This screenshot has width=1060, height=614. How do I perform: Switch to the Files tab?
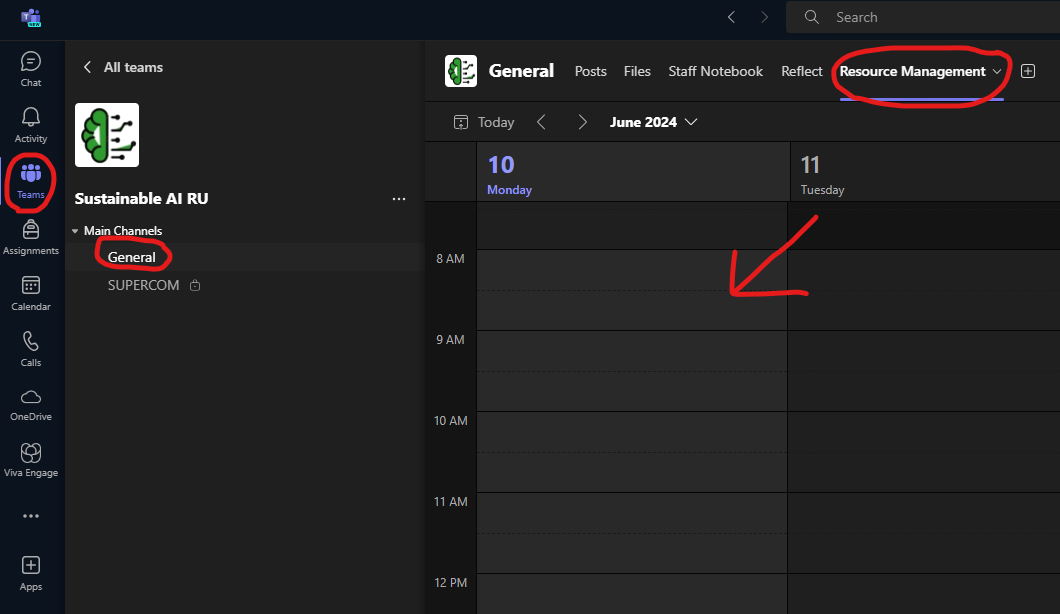(x=637, y=71)
